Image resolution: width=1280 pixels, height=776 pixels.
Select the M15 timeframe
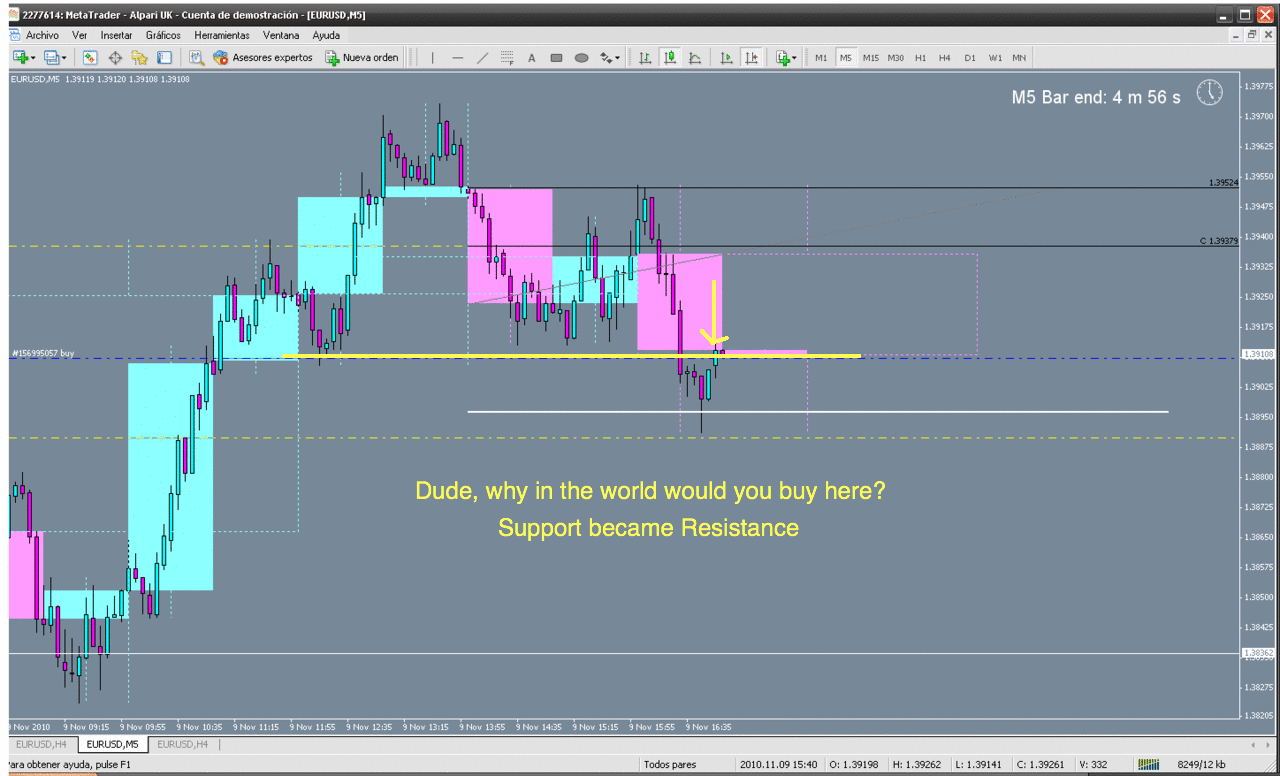pos(871,58)
